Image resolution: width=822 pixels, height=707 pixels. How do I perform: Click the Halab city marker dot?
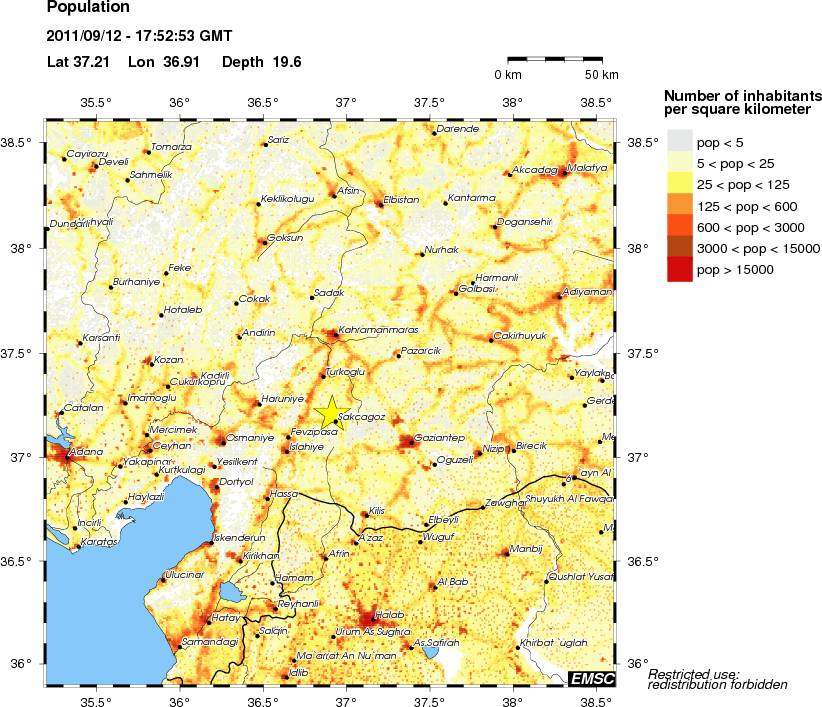tap(374, 618)
